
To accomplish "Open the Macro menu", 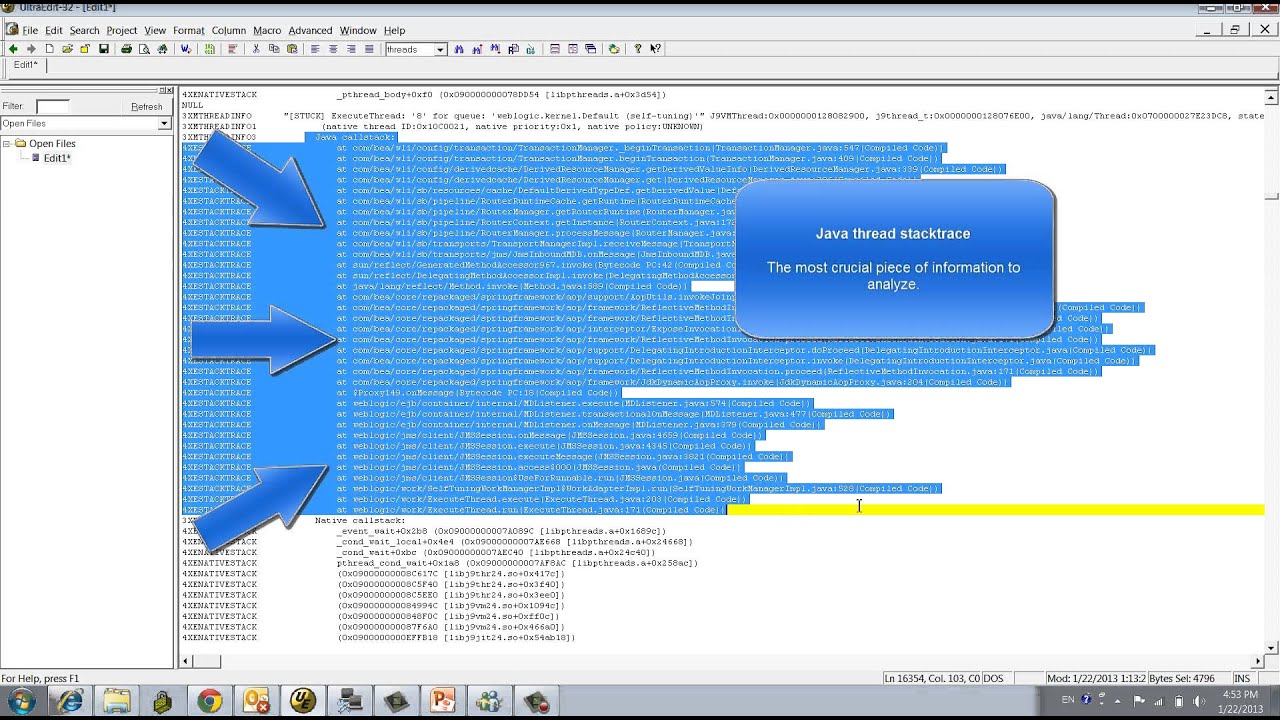I will click(x=267, y=30).
